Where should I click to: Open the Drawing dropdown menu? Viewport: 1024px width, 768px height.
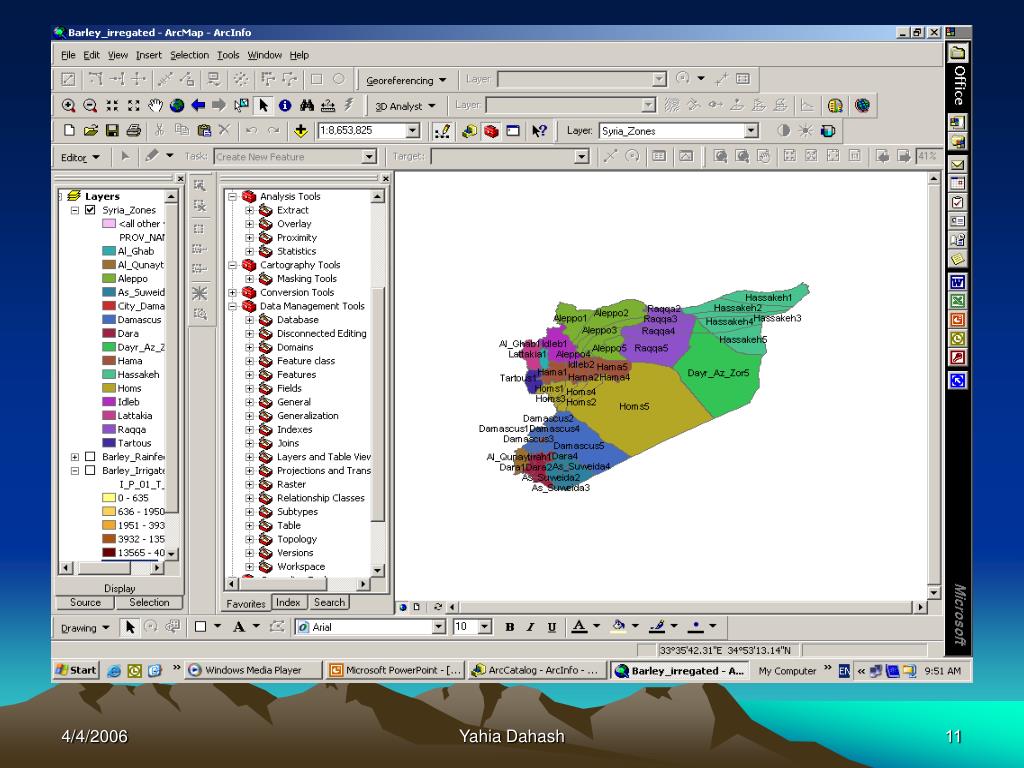coord(85,628)
